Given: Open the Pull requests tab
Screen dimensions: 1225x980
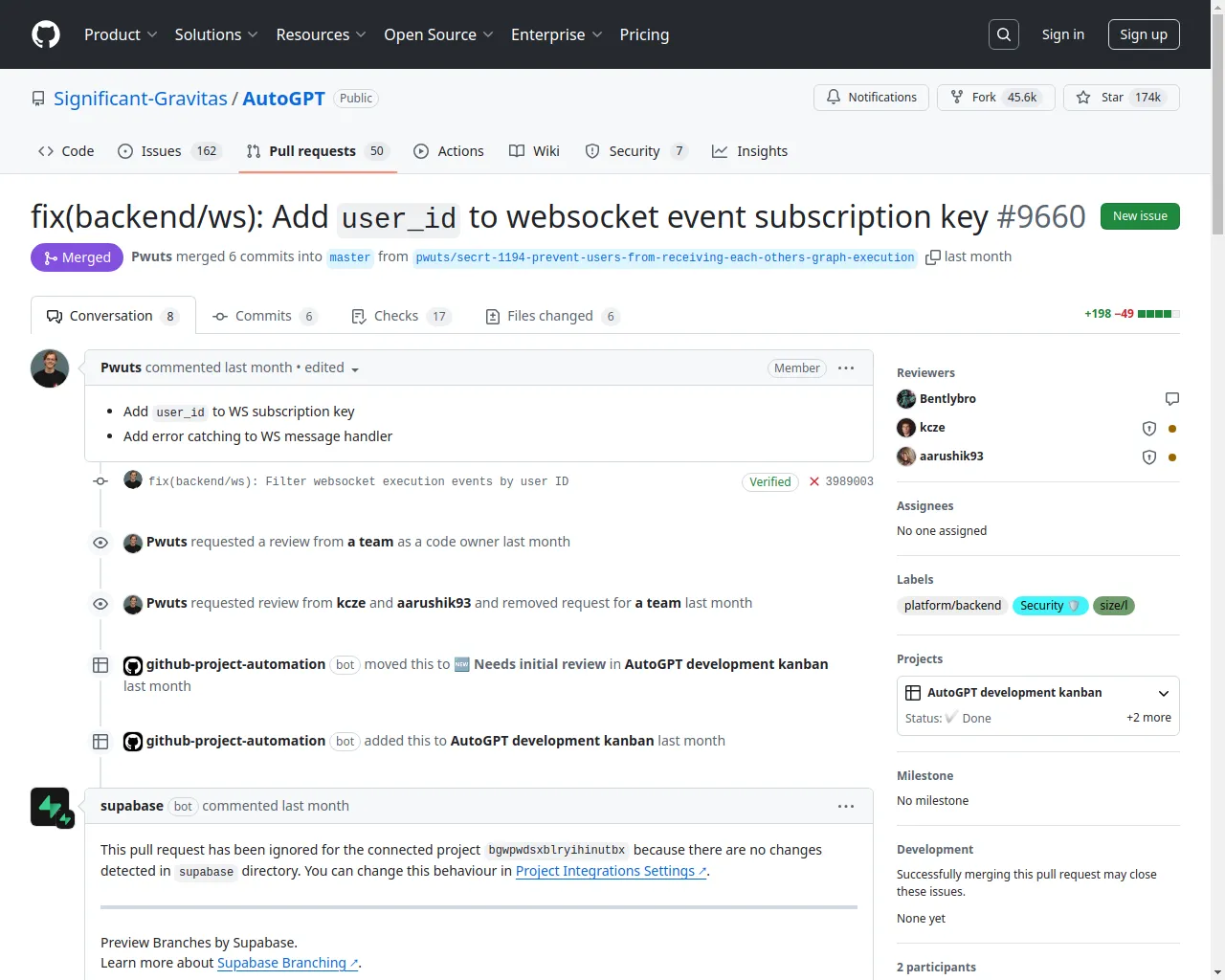Looking at the screenshot, I should coord(318,151).
